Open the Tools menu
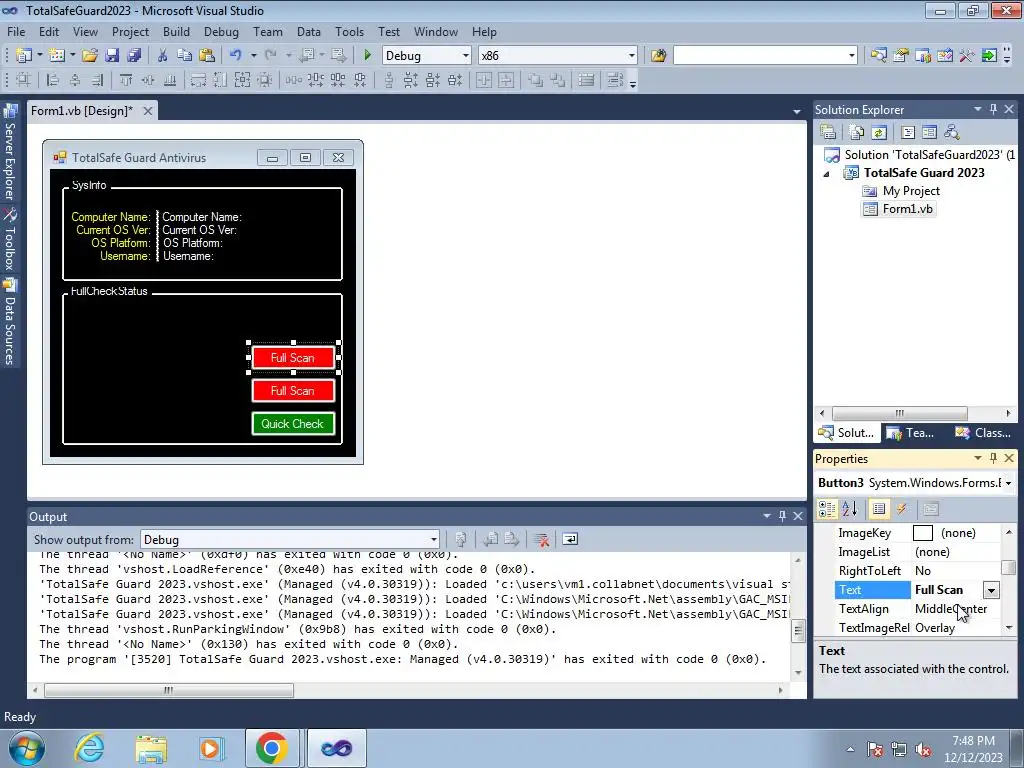This screenshot has width=1024, height=768. (349, 32)
